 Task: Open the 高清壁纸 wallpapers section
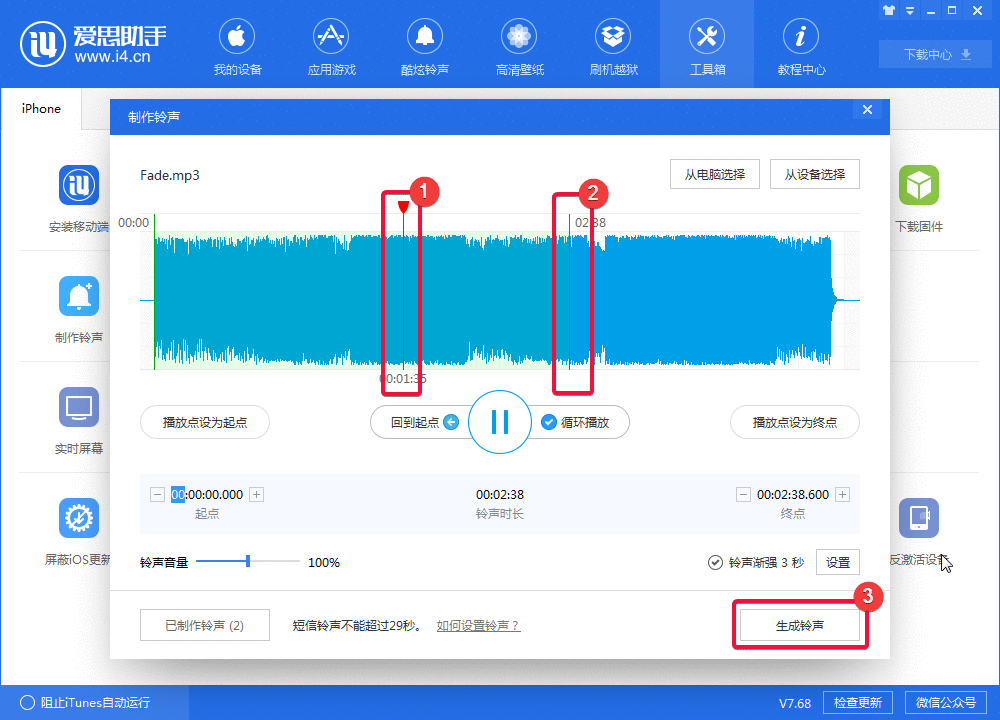tap(518, 45)
